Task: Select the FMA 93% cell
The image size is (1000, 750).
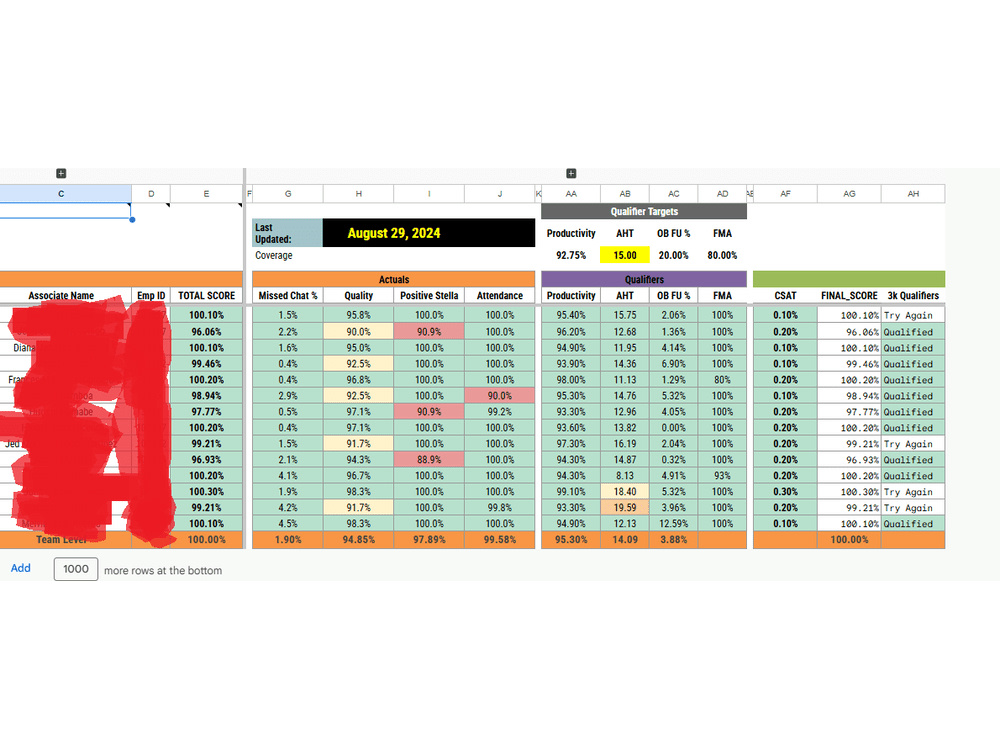Action: (723, 476)
